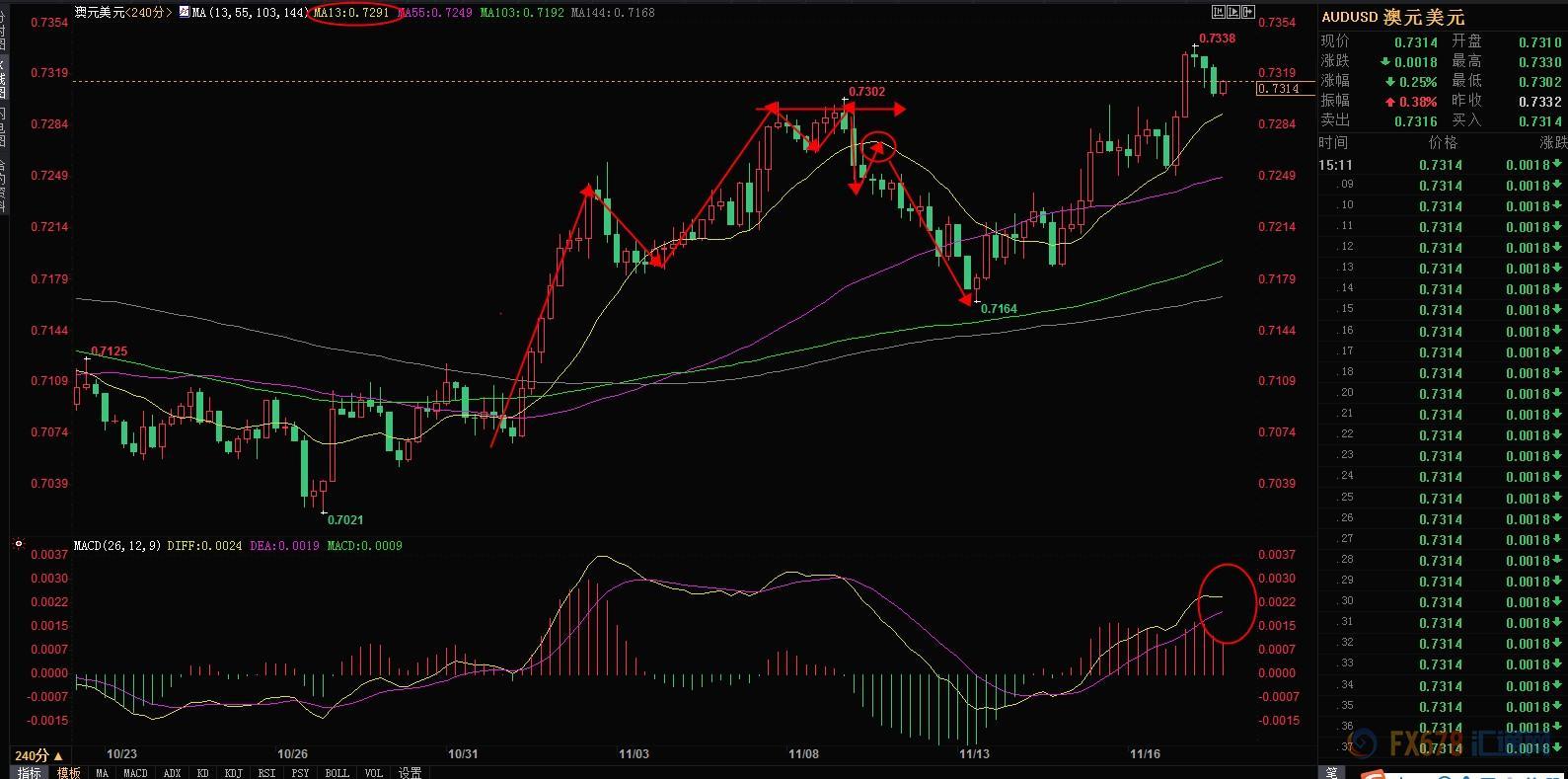The height and width of the screenshot is (779, 1568).
Task: Select the RSI indicator tab
Action: (266, 772)
